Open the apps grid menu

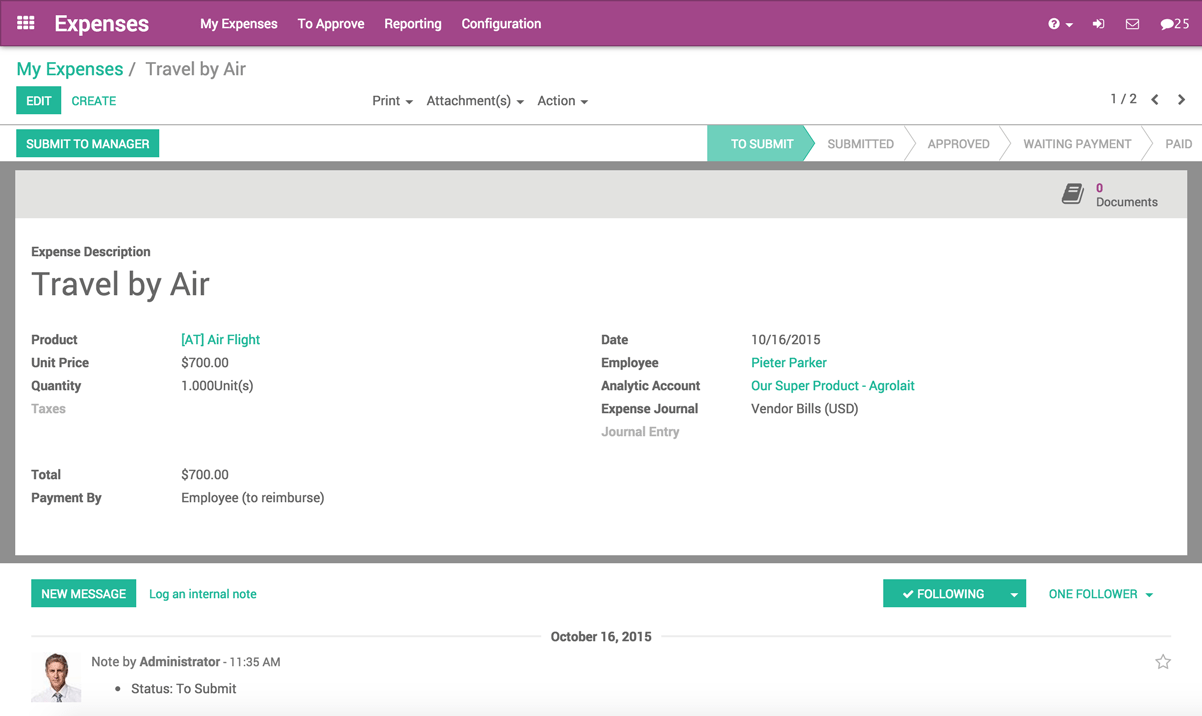[24, 23]
